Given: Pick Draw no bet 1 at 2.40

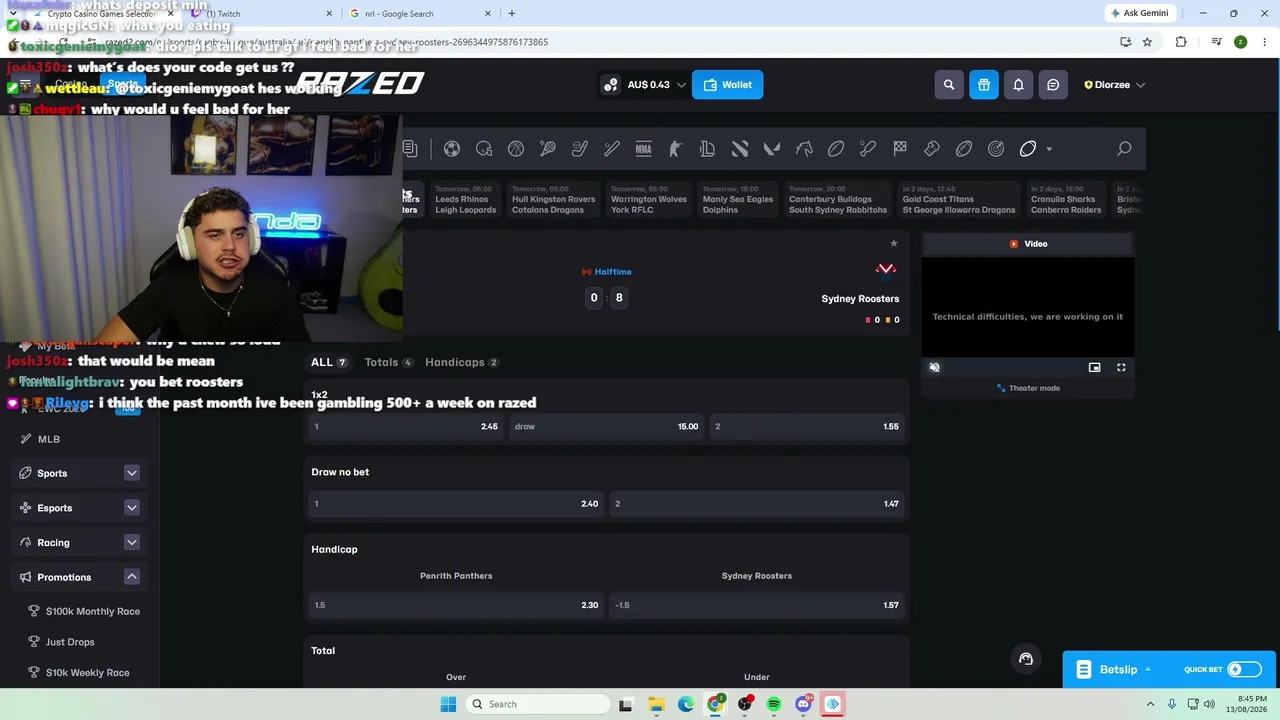Looking at the screenshot, I should (456, 504).
